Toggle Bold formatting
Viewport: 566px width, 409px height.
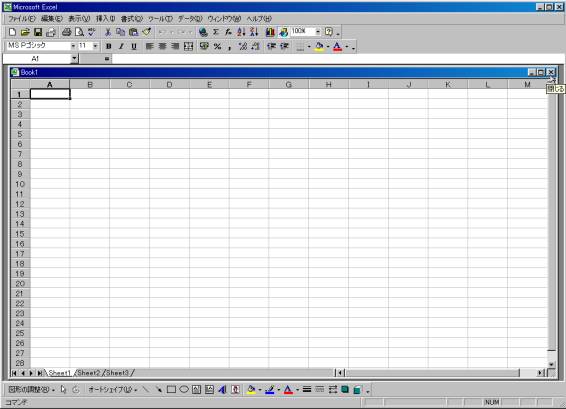point(108,46)
